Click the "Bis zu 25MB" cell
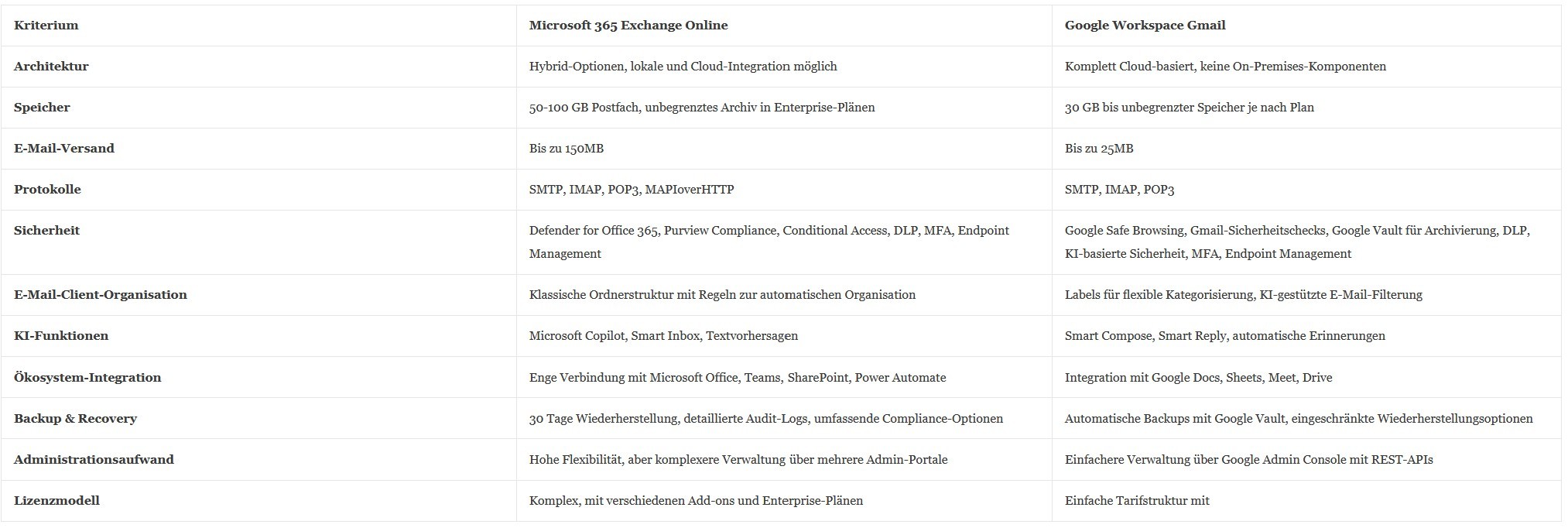Viewport: 1568px width, 528px height. coord(1099,149)
